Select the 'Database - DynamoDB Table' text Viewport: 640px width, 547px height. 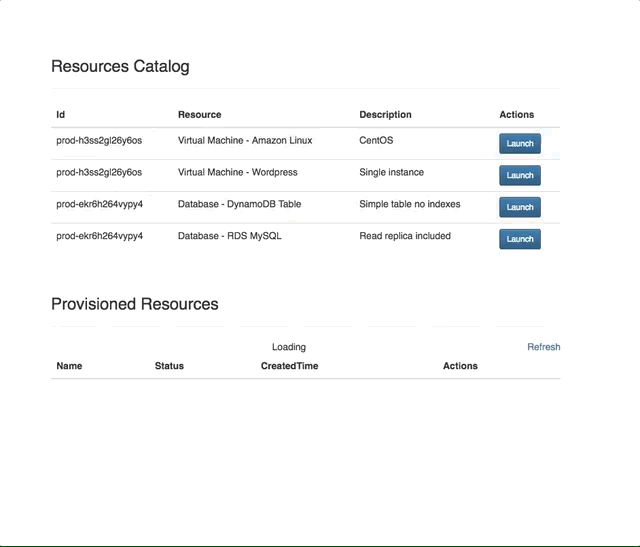click(x=240, y=204)
